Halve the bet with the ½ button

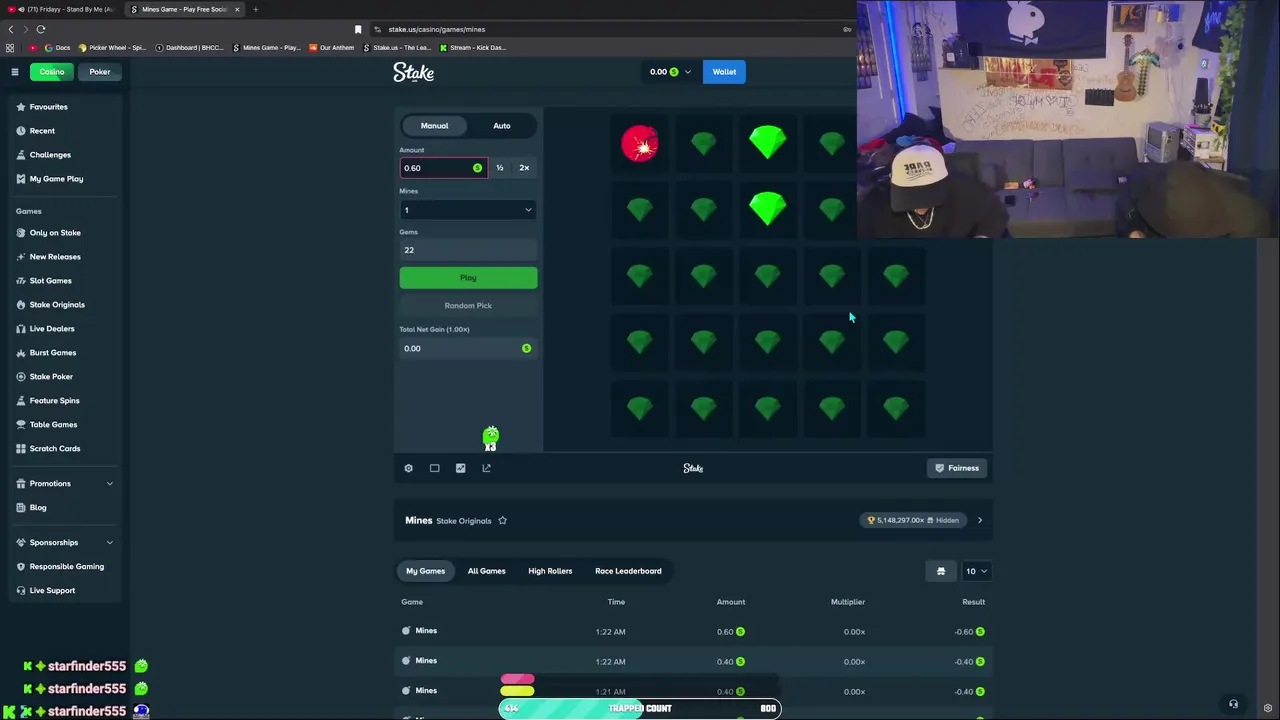pos(500,168)
